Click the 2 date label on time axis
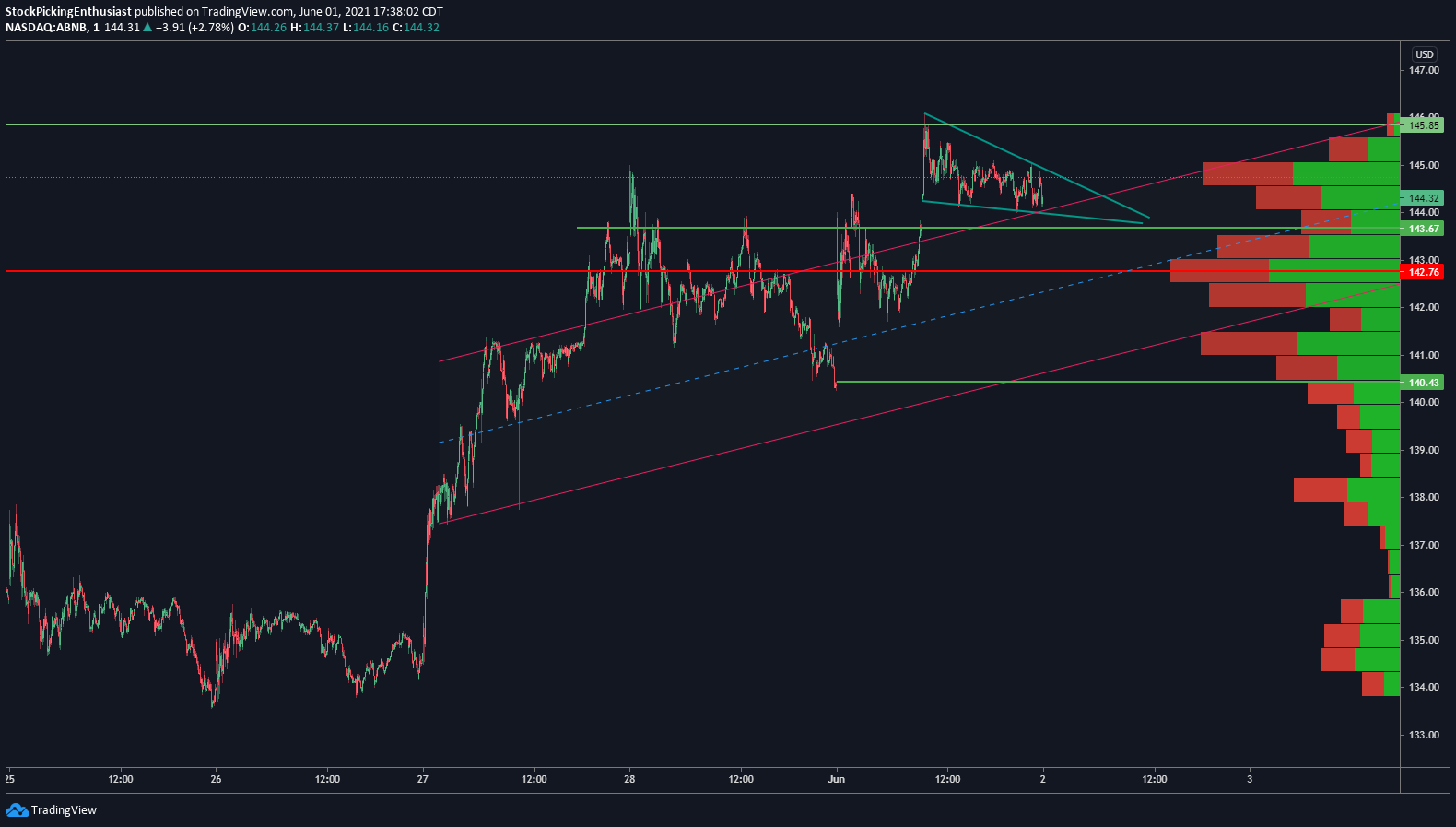 coord(1042,779)
